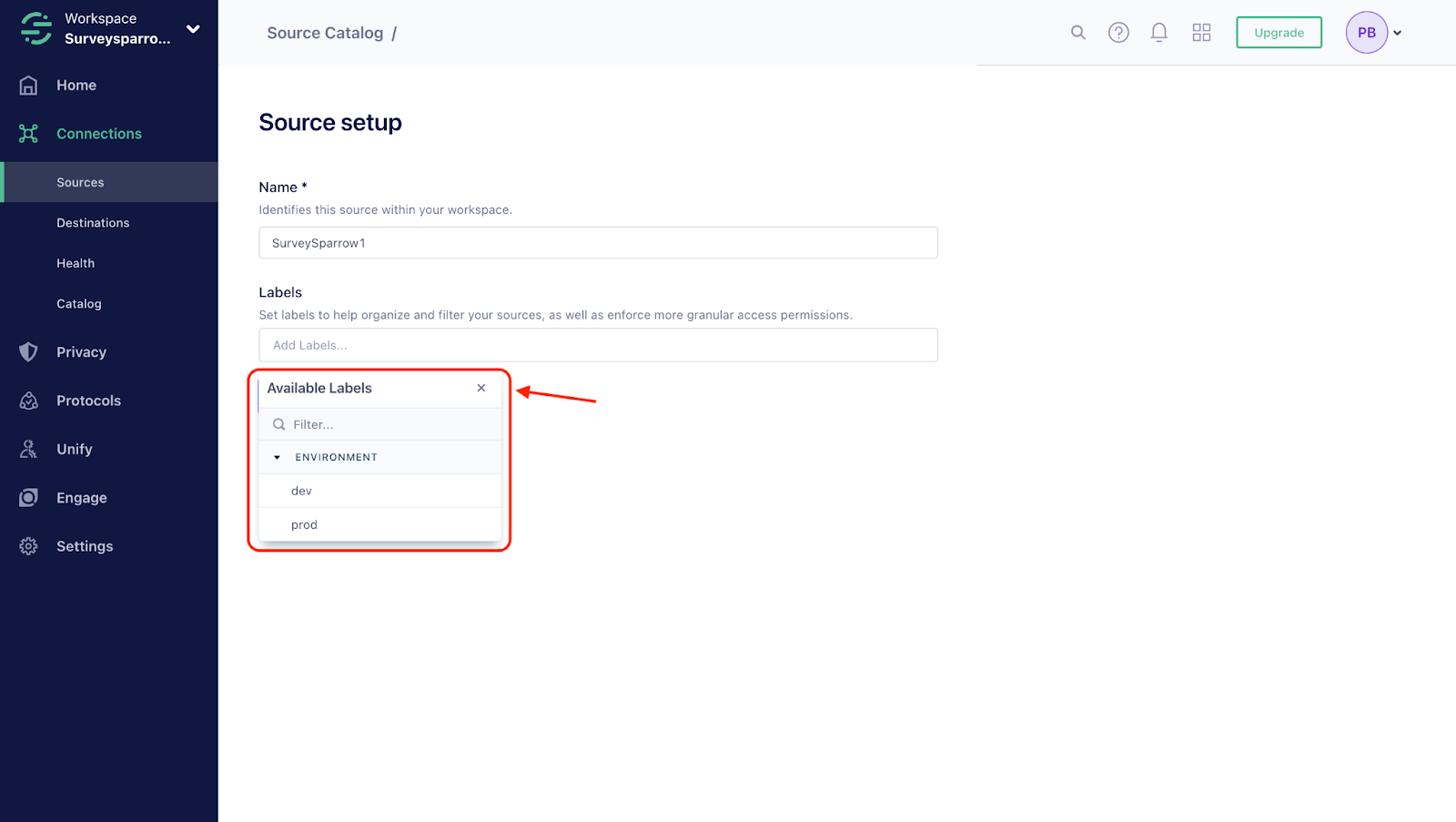Click the Filter labels search field
This screenshot has height=822, width=1456.
tap(391, 425)
